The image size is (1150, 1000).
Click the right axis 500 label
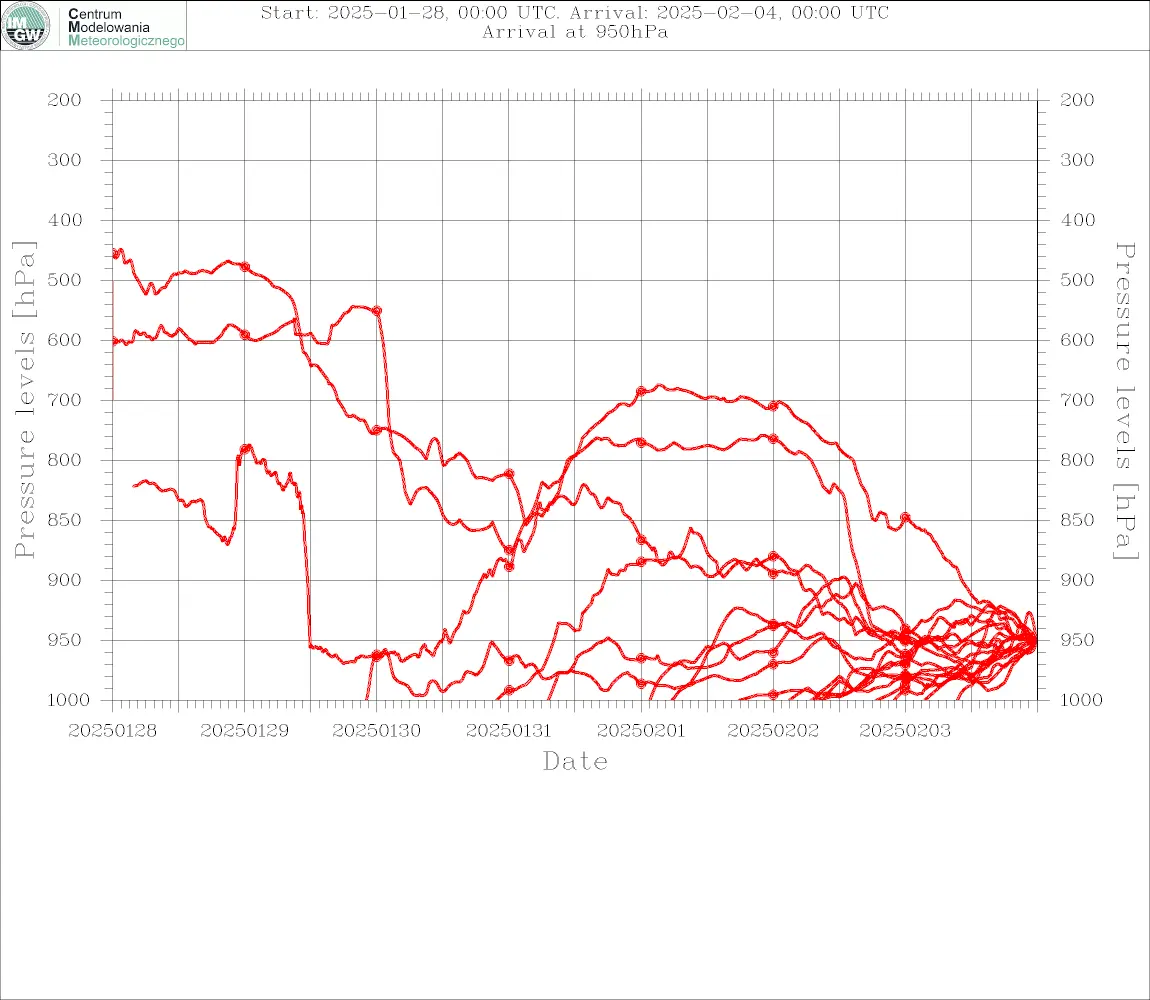pyautogui.click(x=1077, y=280)
